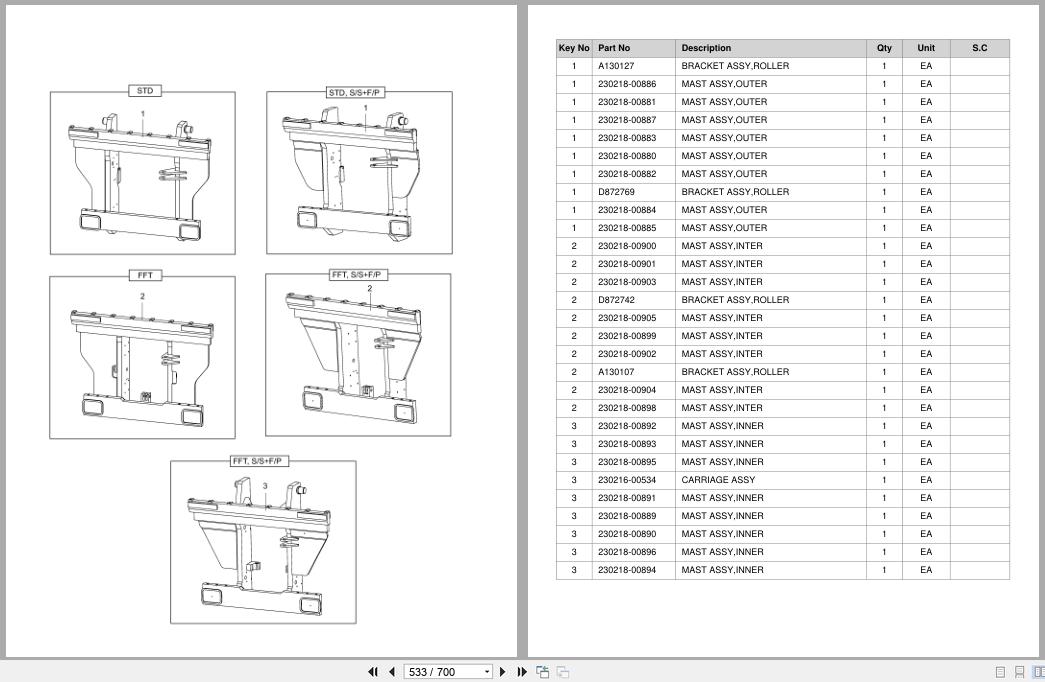Click the FFT label above the diagram

click(x=145, y=275)
